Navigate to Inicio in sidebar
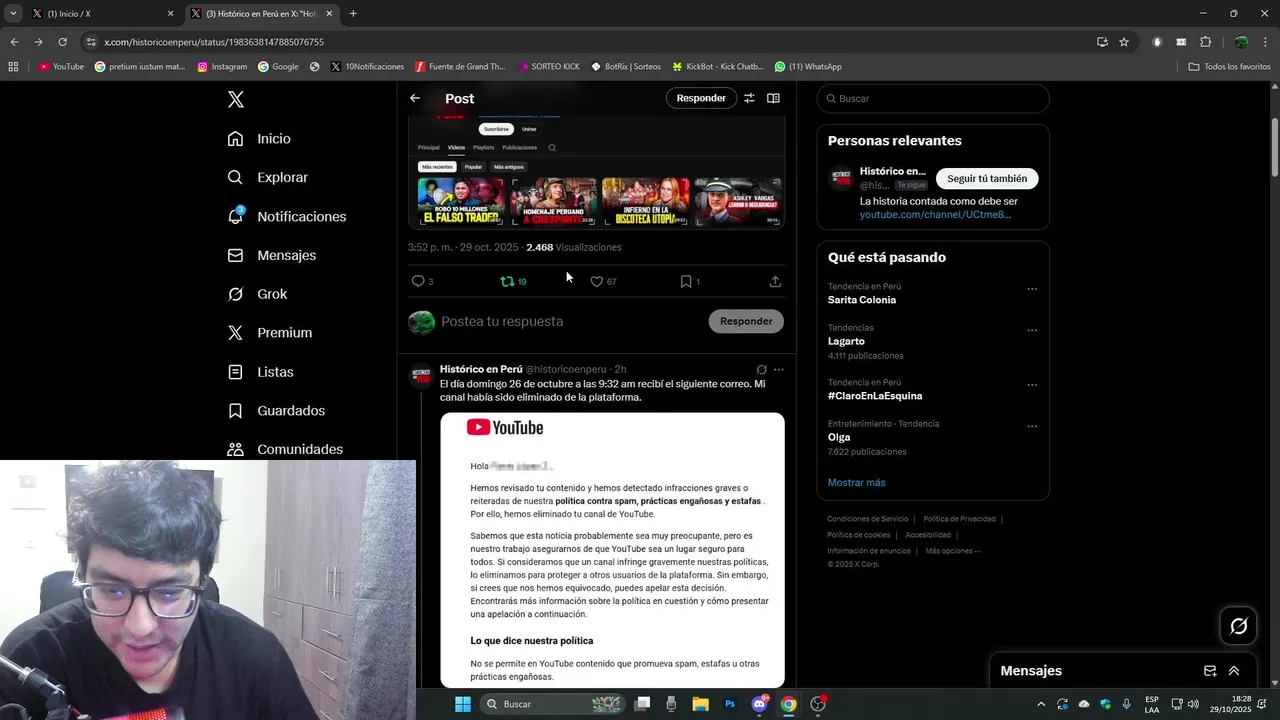This screenshot has width=1280, height=720. click(259, 139)
